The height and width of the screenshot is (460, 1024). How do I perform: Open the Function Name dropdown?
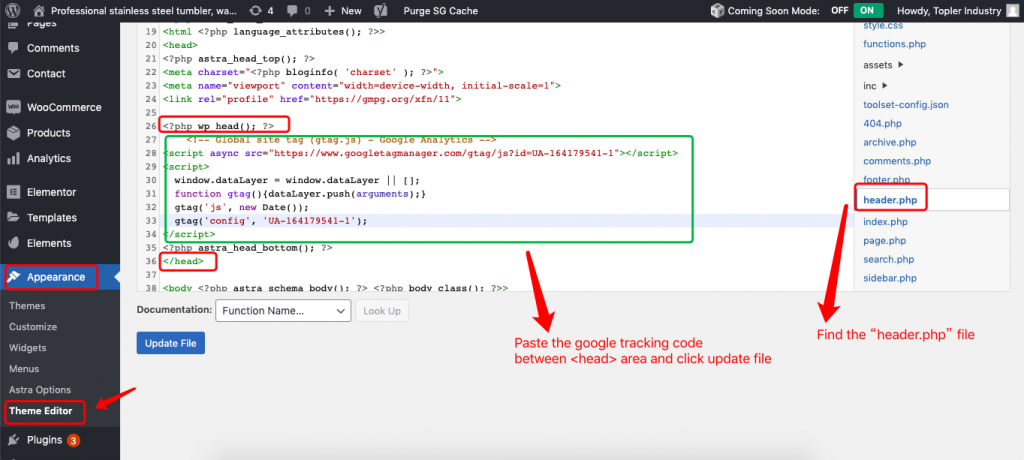click(283, 311)
